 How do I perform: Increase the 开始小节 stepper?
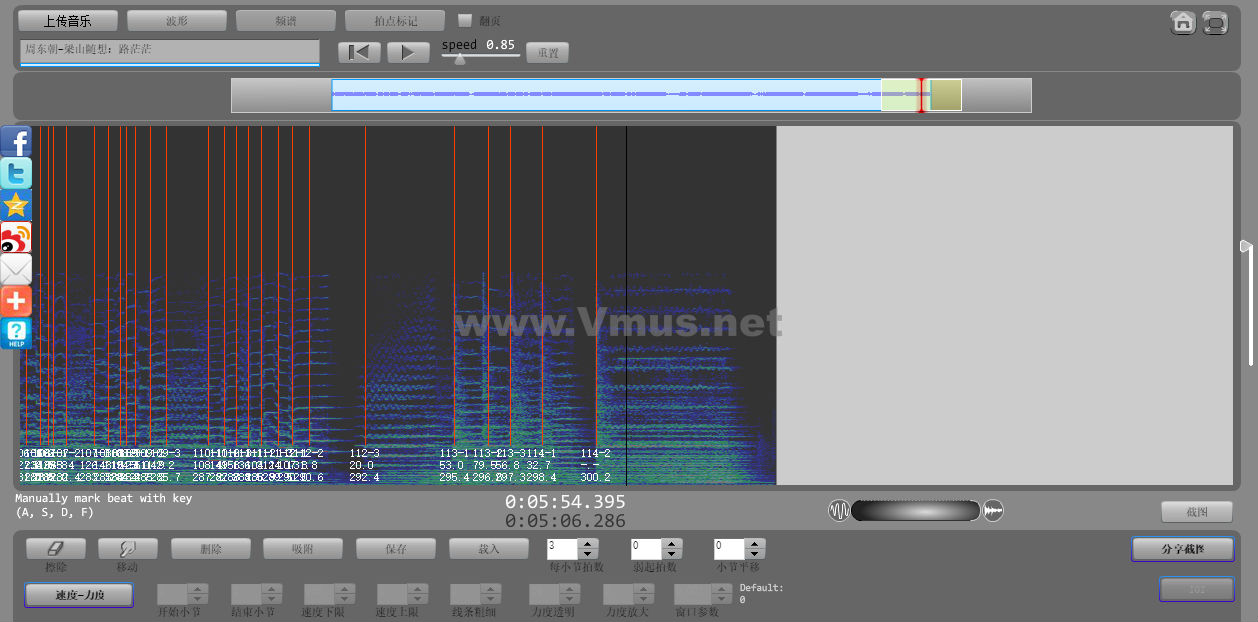coord(198,589)
